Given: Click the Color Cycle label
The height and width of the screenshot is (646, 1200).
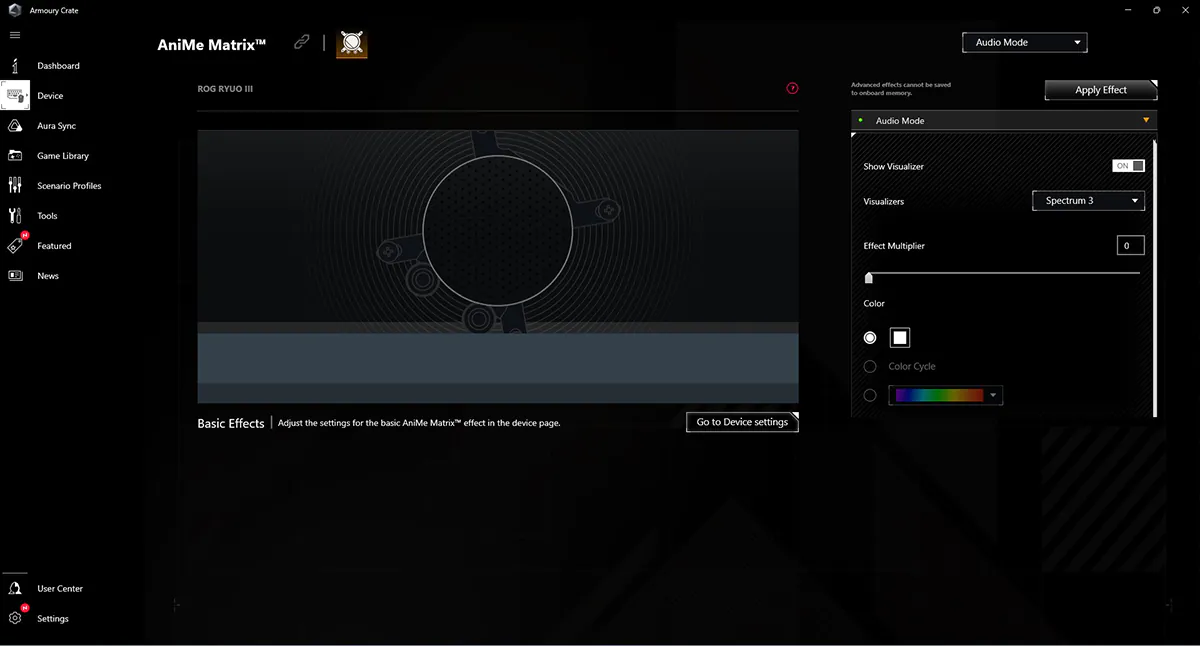Looking at the screenshot, I should [912, 367].
